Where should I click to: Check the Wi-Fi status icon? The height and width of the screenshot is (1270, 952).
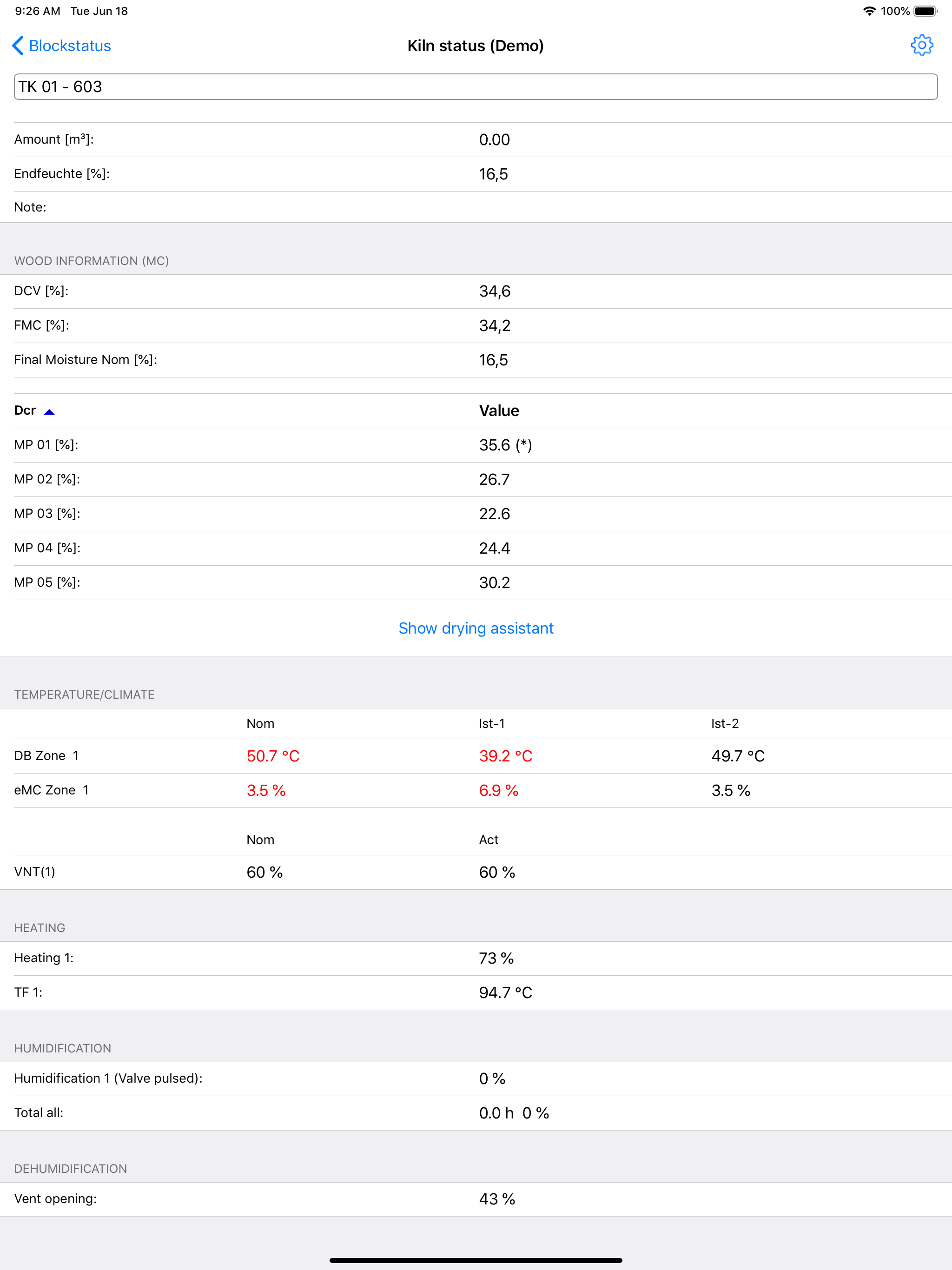(869, 11)
